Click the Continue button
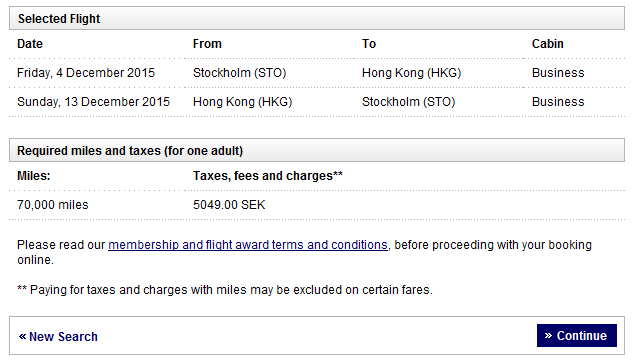 [577, 335]
